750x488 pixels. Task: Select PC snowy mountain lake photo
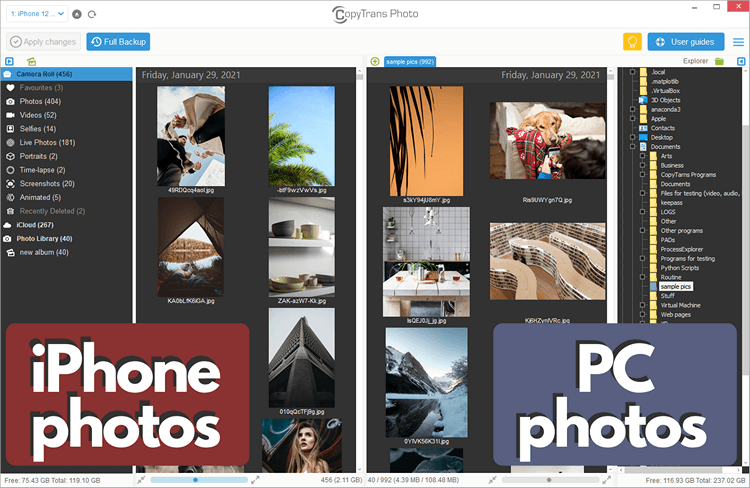click(x=426, y=383)
